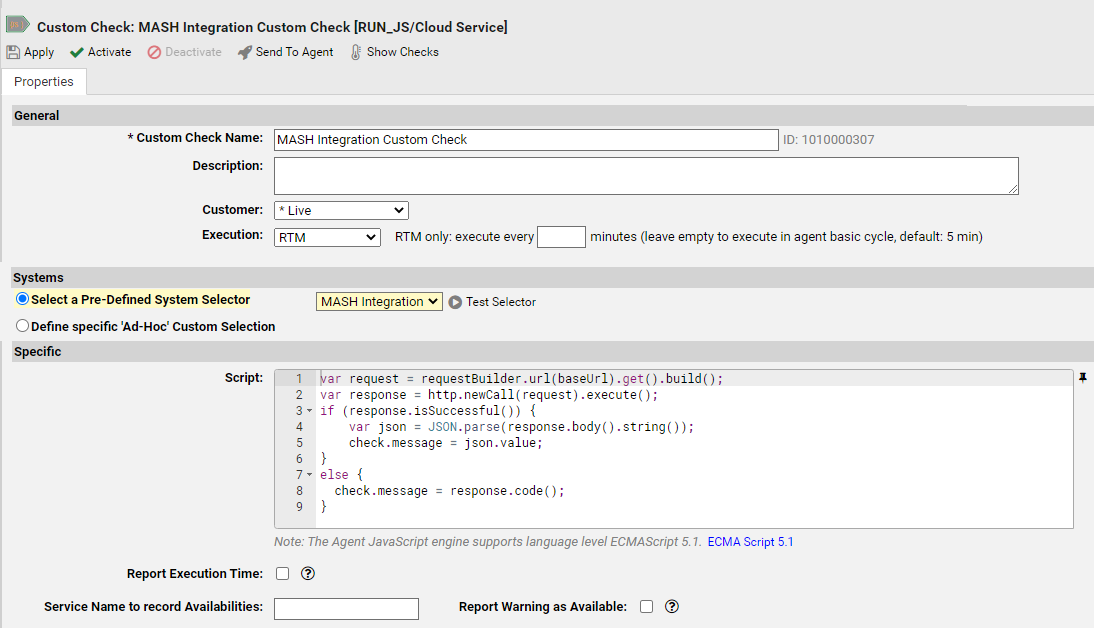Click the Service Name to record Availabilities field
The width and height of the screenshot is (1094, 628).
pyautogui.click(x=346, y=608)
